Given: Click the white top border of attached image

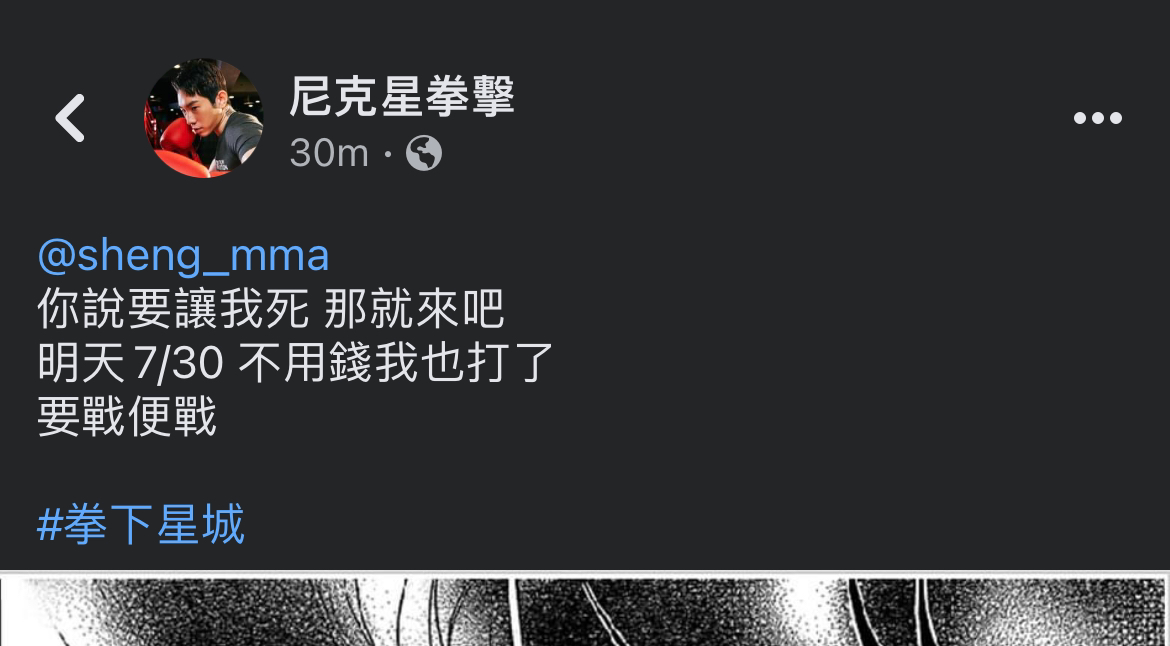Looking at the screenshot, I should click(x=585, y=574).
